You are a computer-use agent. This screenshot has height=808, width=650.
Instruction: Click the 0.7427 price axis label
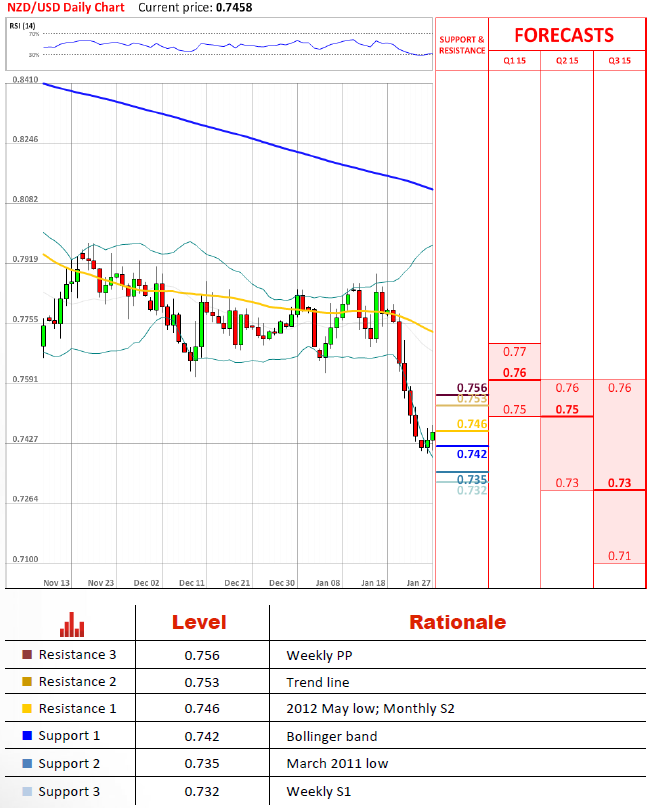[25, 439]
